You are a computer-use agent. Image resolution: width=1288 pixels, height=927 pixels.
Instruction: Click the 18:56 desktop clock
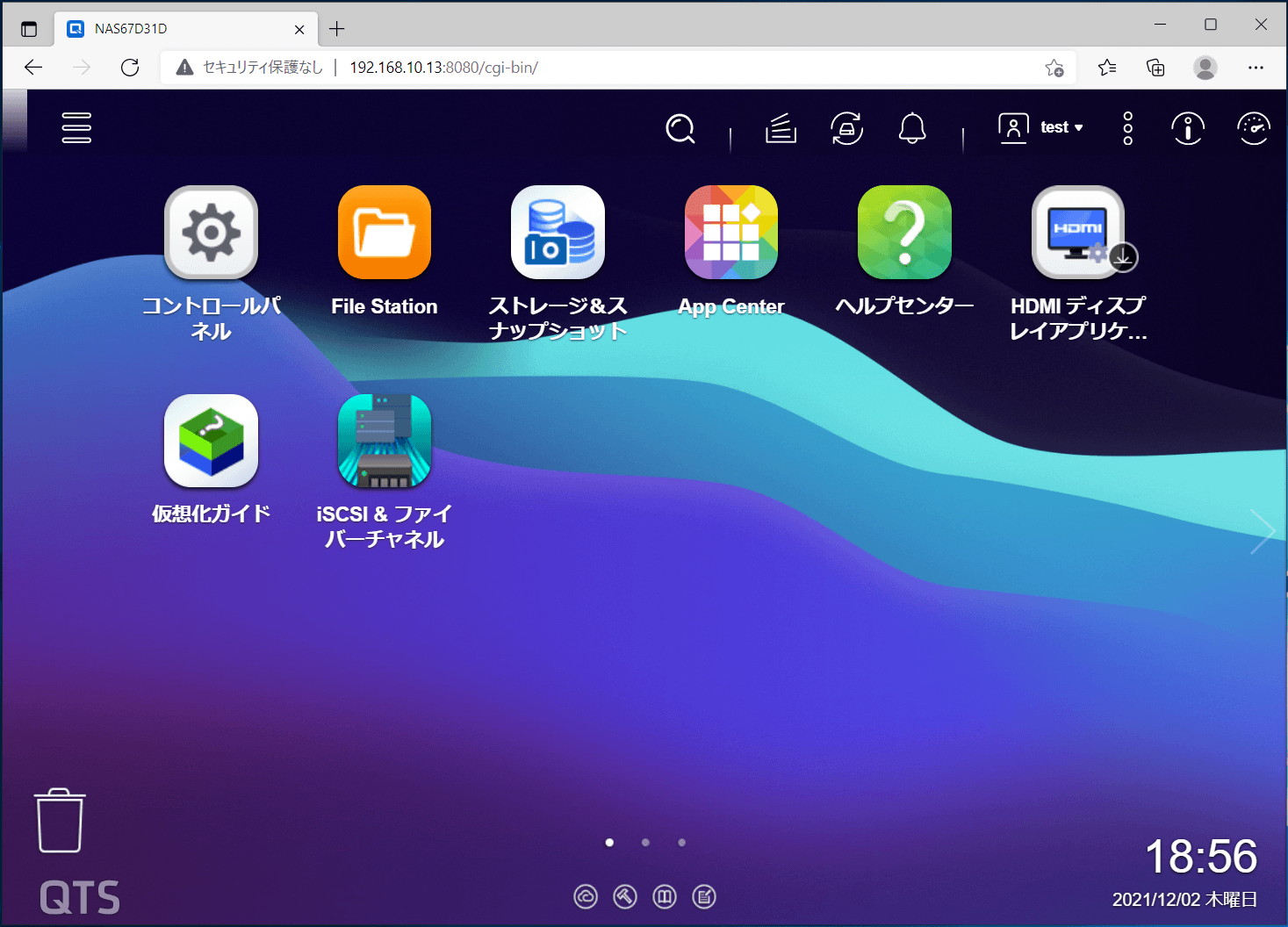(1201, 857)
